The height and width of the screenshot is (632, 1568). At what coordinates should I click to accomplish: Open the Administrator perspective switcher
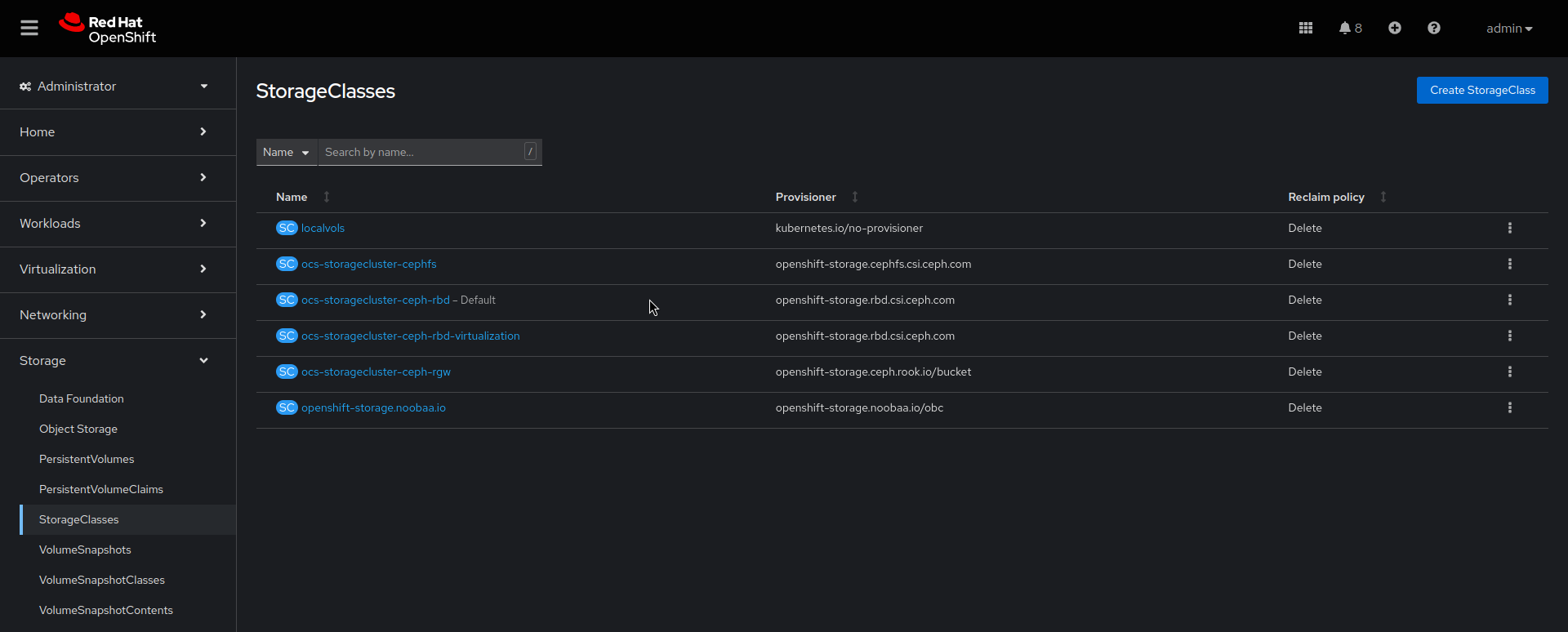[x=114, y=87]
